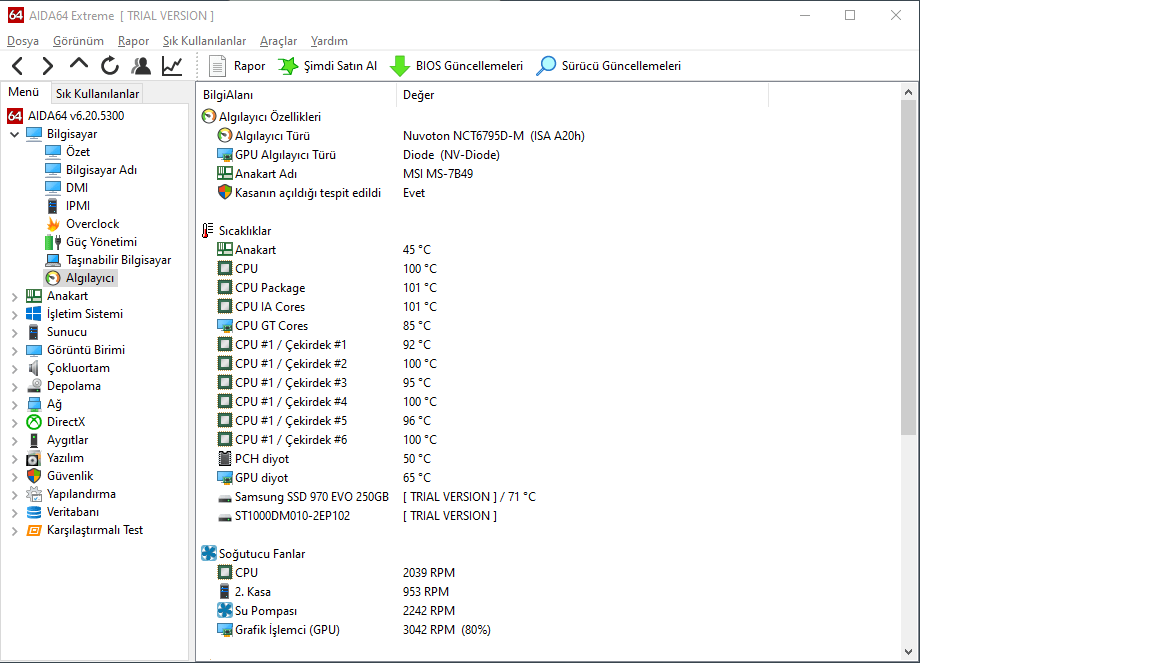Click the Veritabanı database icon
The height and width of the screenshot is (663, 1152).
pyautogui.click(x=34, y=512)
